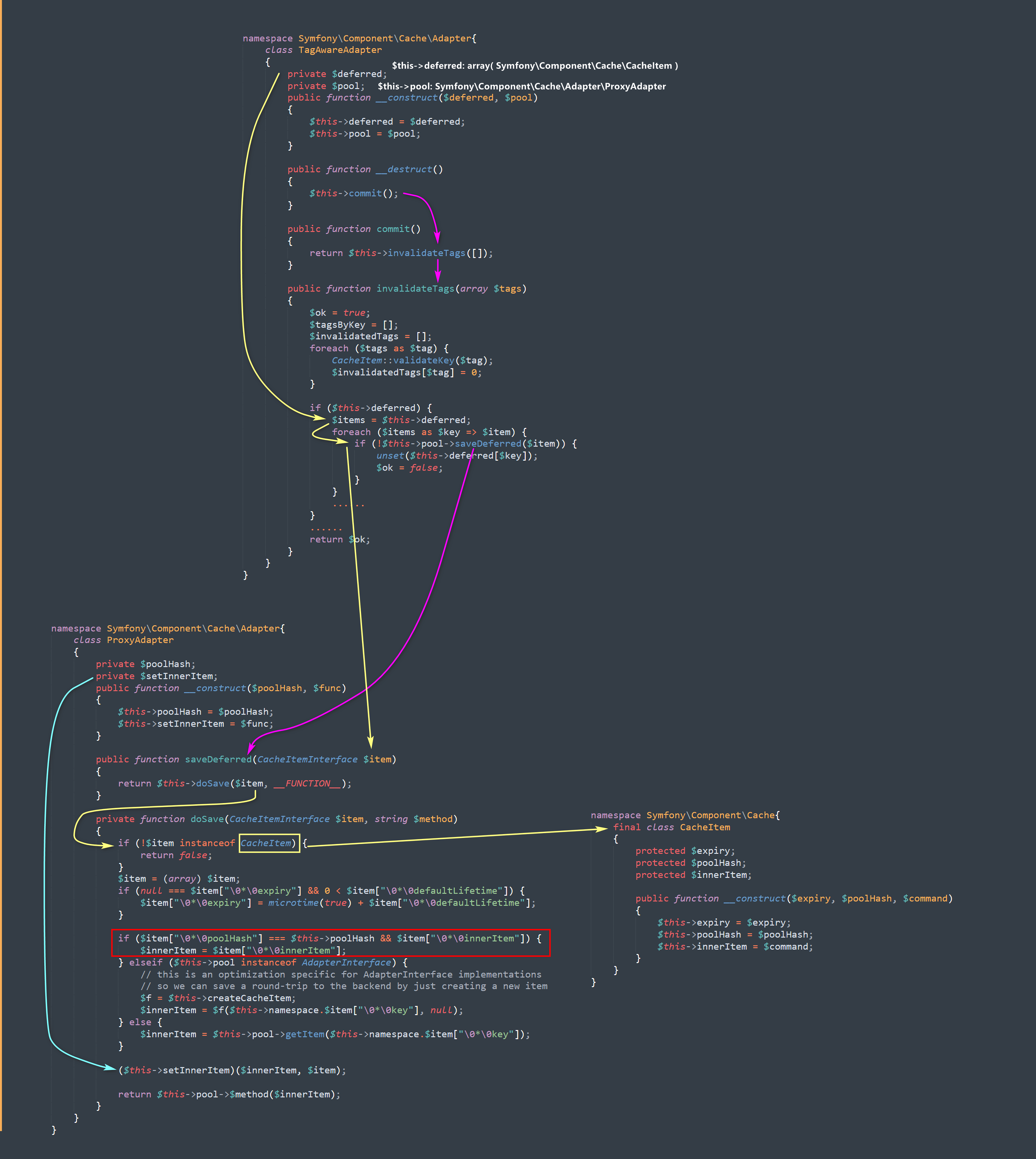Screen dimensions: 1036x1159
Task: Click 'if (null === $item["\0*\0expiry"]' condition line
Action: tap(322, 891)
